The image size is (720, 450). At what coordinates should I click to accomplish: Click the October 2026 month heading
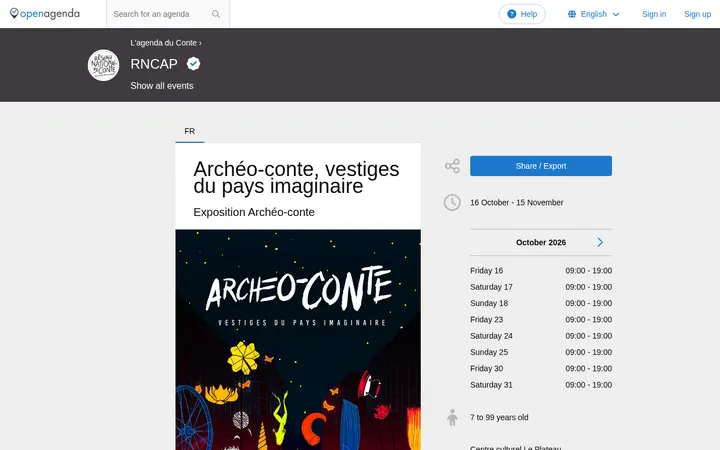540,242
